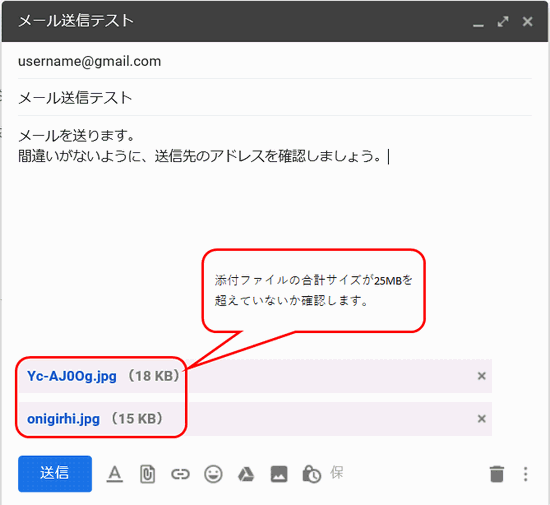Toggle confidential mode lock-clock icon
This screenshot has height=505, width=550.
pos(311,474)
